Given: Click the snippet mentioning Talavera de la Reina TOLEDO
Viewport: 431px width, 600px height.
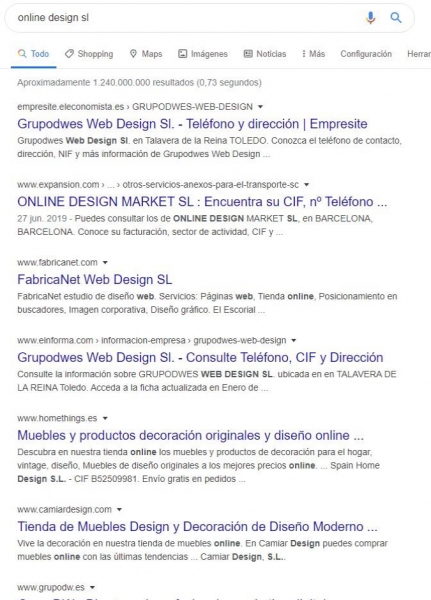Looking at the screenshot, I should point(209,147).
